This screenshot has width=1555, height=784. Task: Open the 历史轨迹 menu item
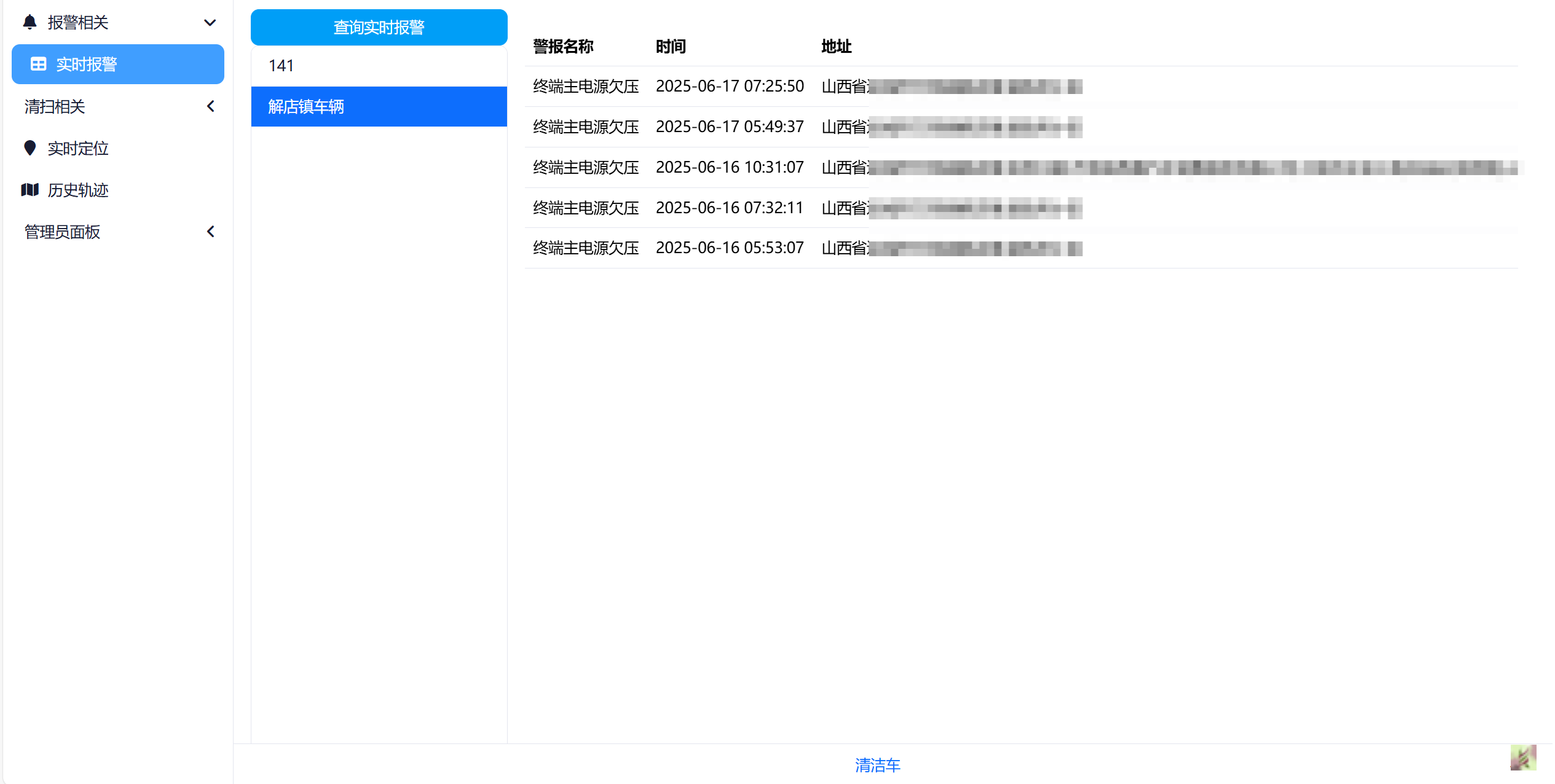(78, 190)
